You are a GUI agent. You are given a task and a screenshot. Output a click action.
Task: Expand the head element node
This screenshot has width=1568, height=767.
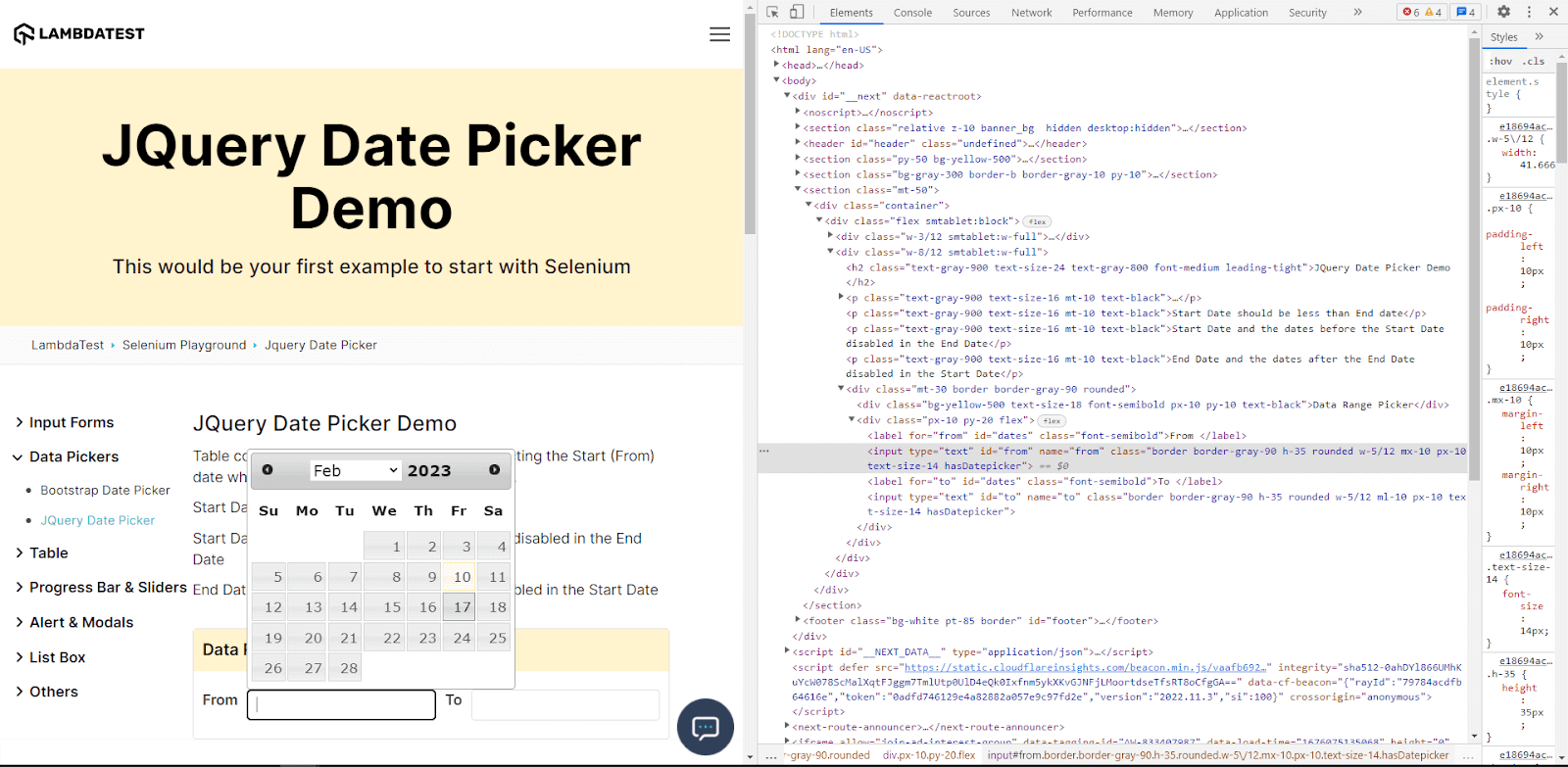tap(776, 65)
